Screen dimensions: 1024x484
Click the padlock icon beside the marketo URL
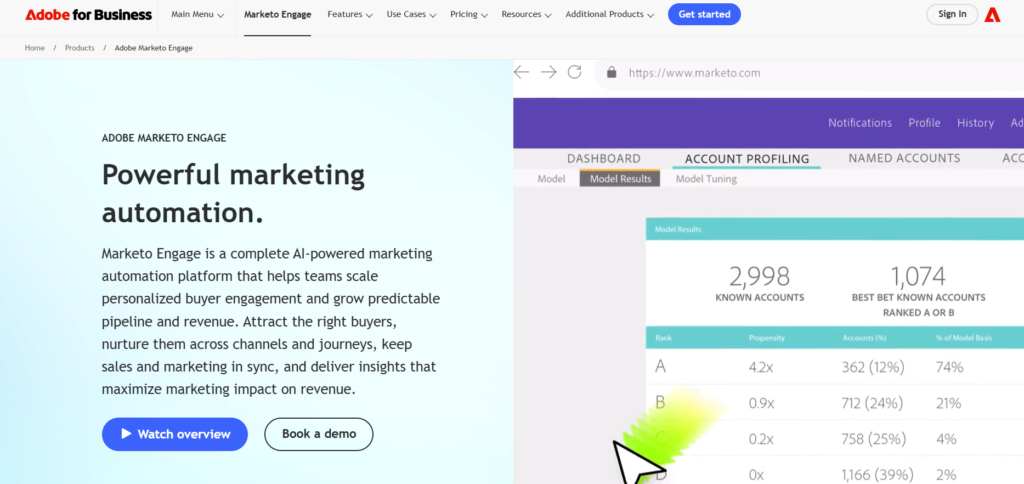point(611,72)
